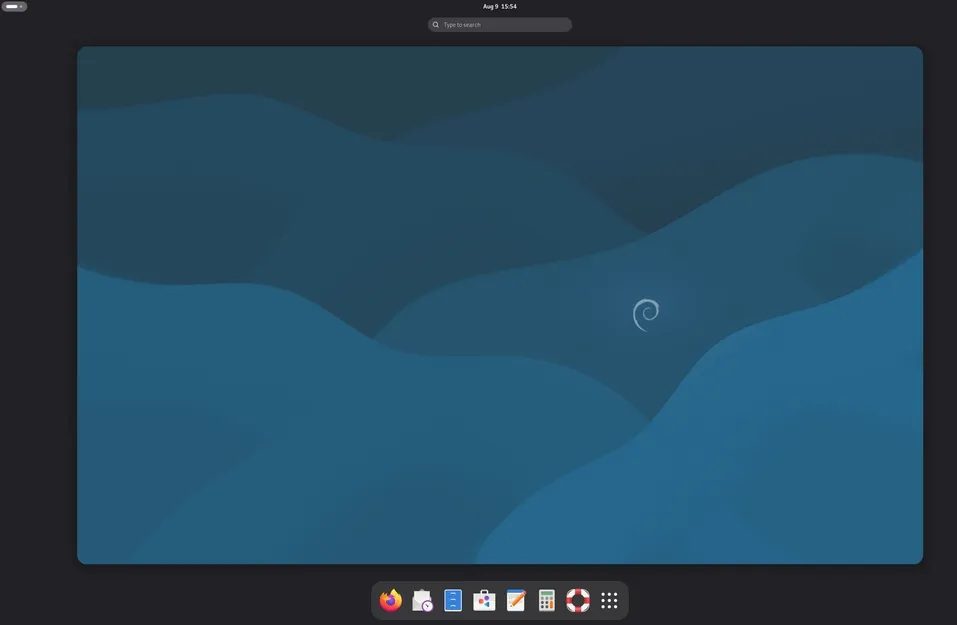
Task: Click the empty top bar between indicator and clock
Action: point(250,6)
